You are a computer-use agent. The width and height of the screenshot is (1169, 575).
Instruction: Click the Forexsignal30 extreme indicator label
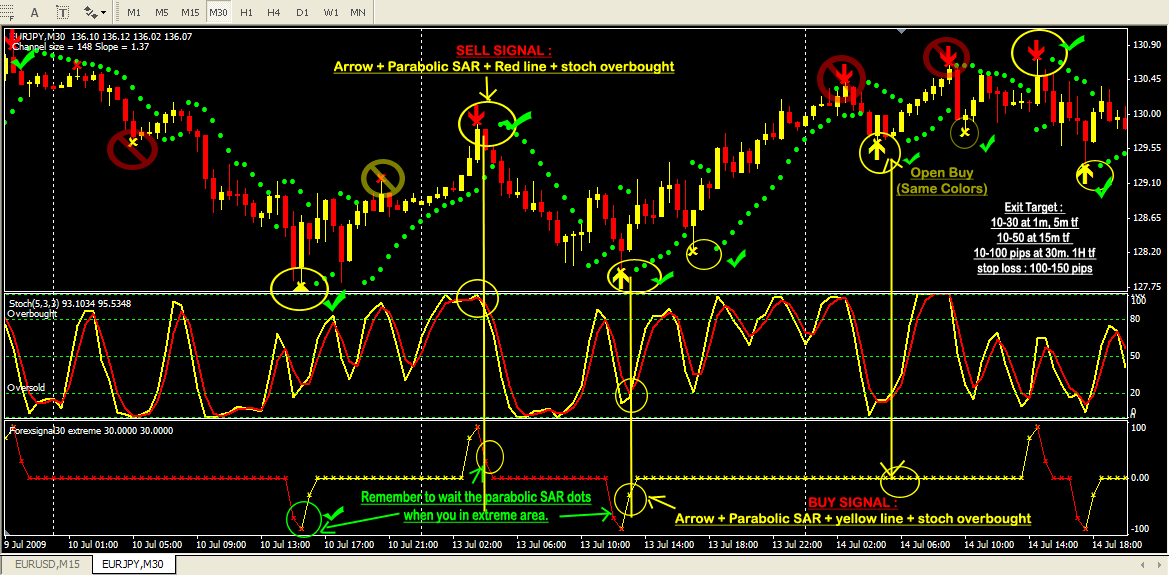click(90, 431)
